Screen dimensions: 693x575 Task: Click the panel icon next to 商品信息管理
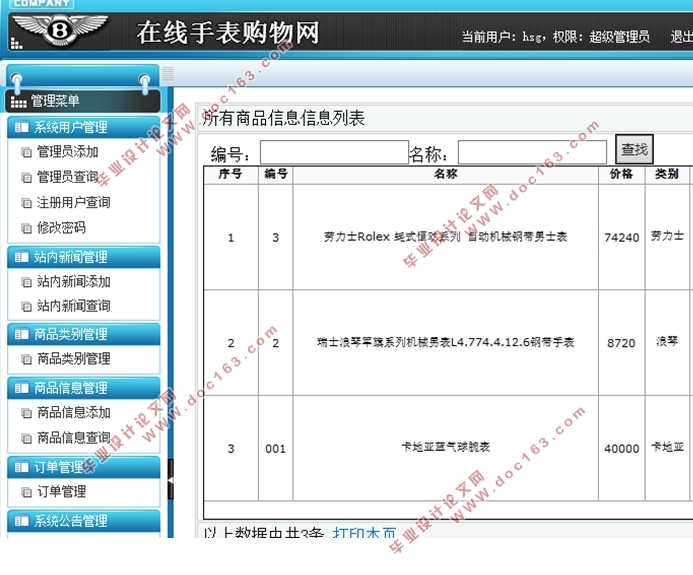(x=22, y=388)
